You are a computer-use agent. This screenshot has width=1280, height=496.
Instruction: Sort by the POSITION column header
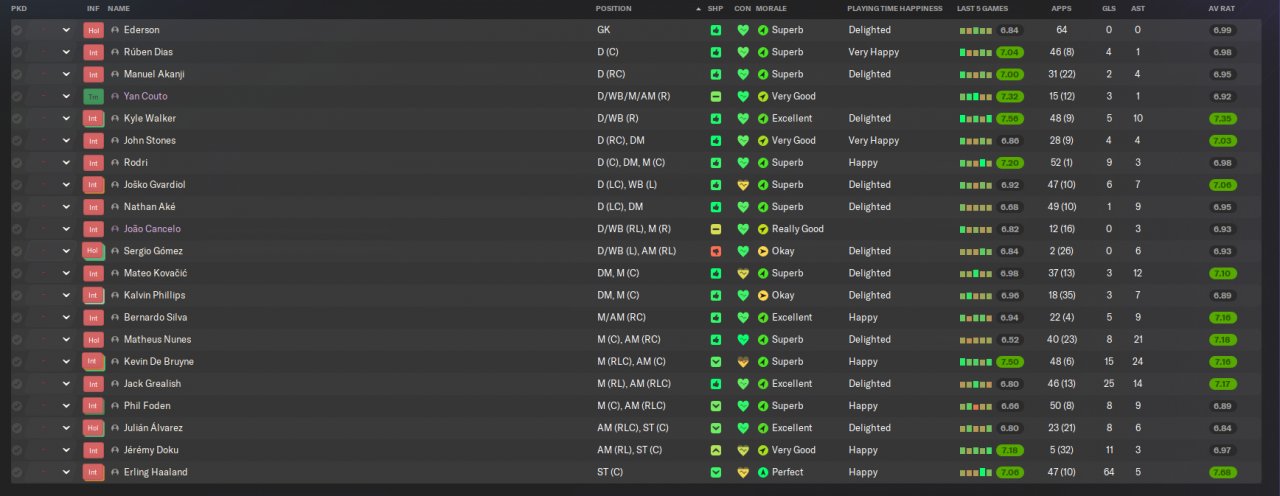pyautogui.click(x=614, y=8)
